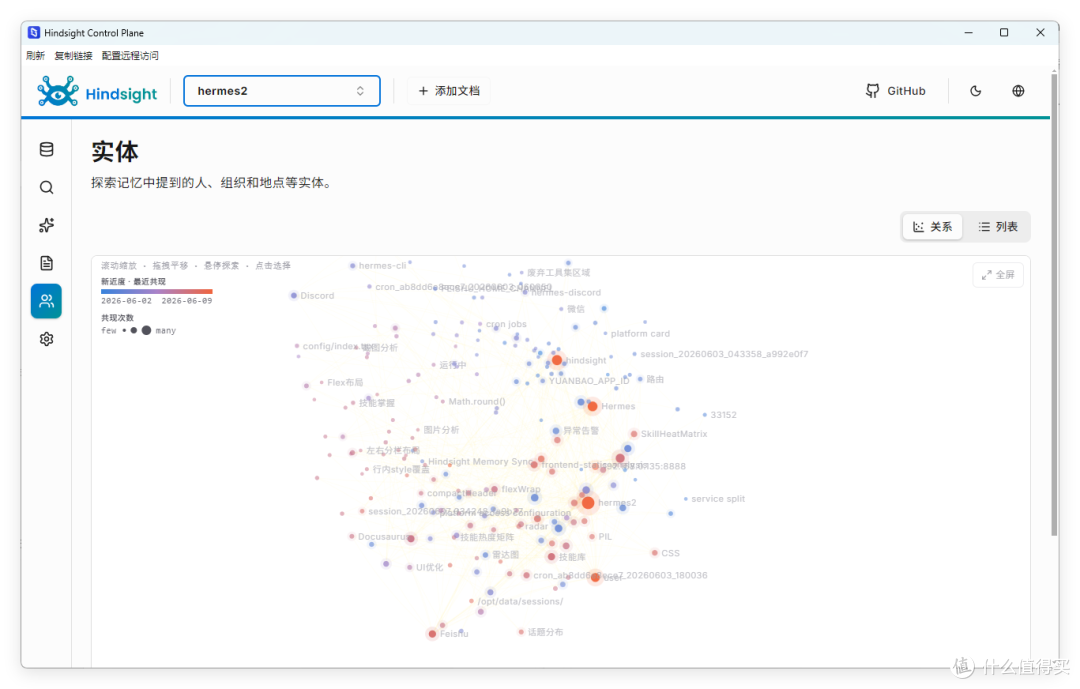Select the Docusaurus graph node
The height and width of the screenshot is (689, 1080).
[351, 536]
